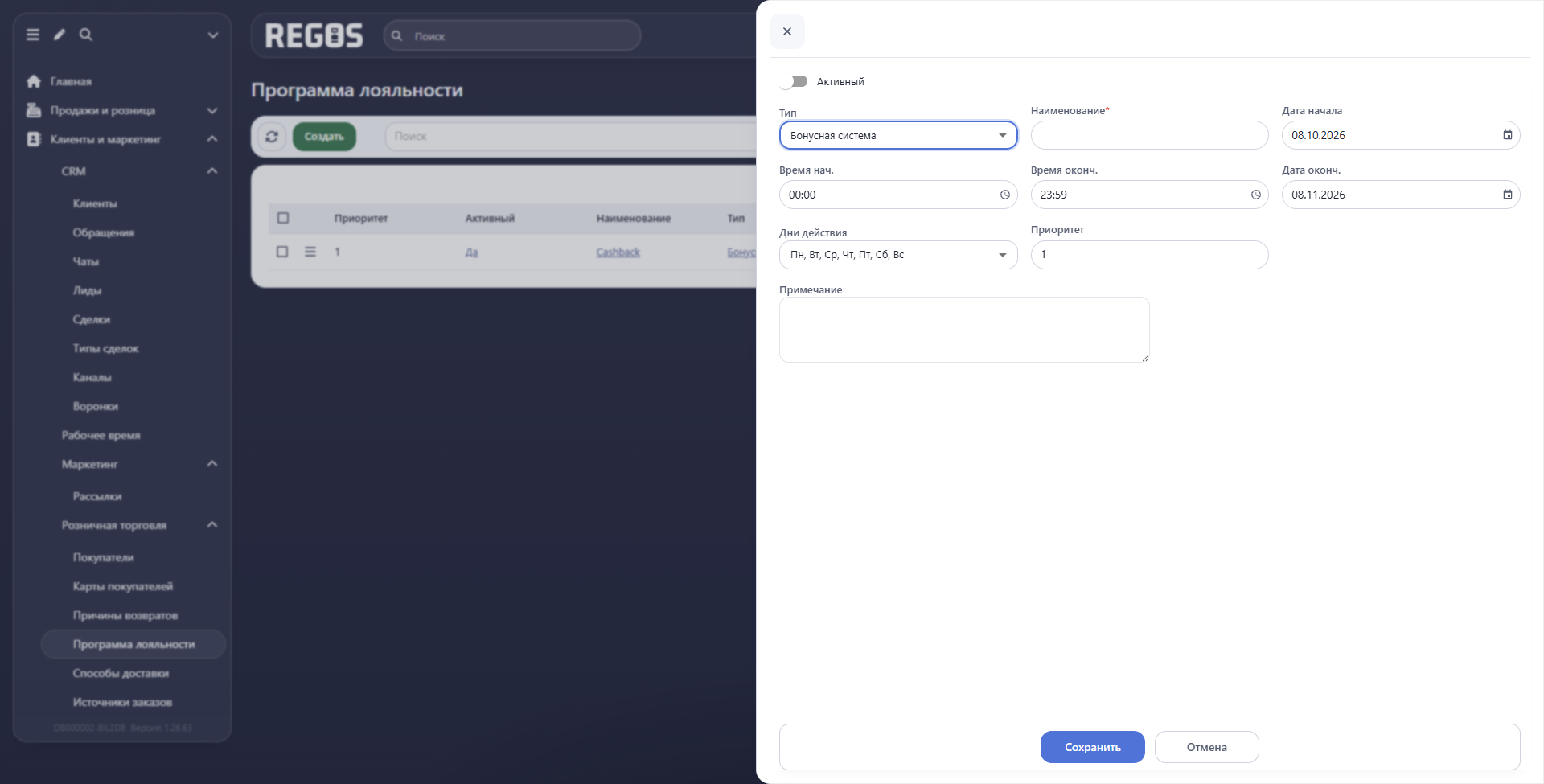
Task: Open the Тип dropdown Бонусная система
Action: pos(898,135)
